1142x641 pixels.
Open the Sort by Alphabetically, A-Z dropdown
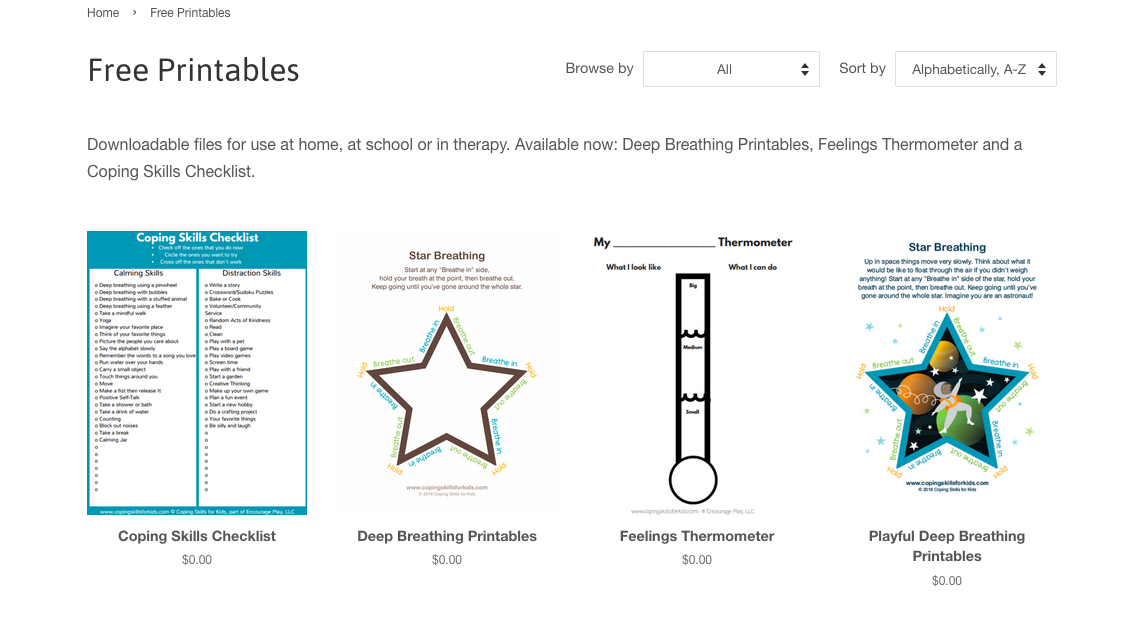click(x=976, y=69)
